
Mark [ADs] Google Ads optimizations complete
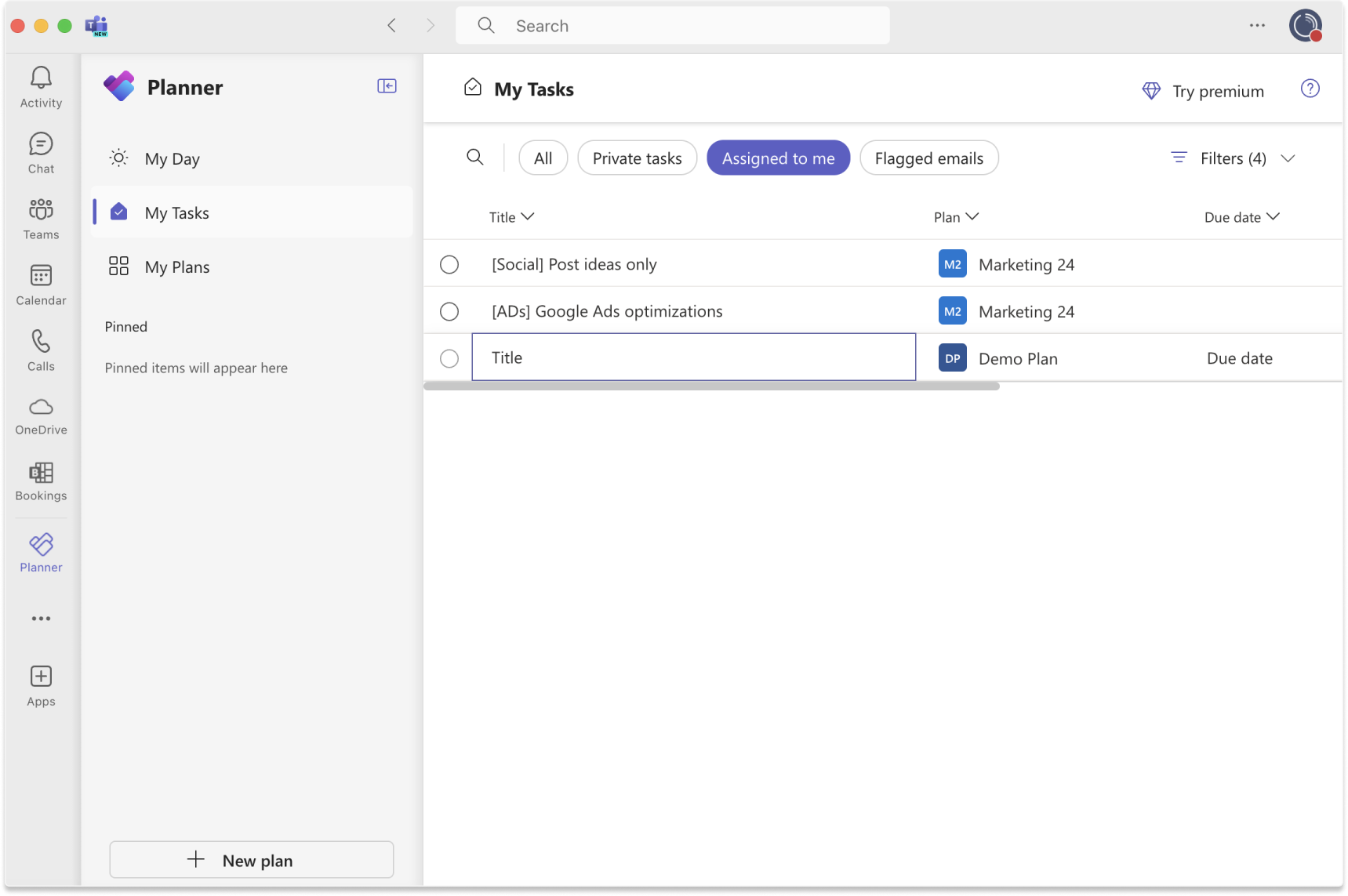click(449, 311)
